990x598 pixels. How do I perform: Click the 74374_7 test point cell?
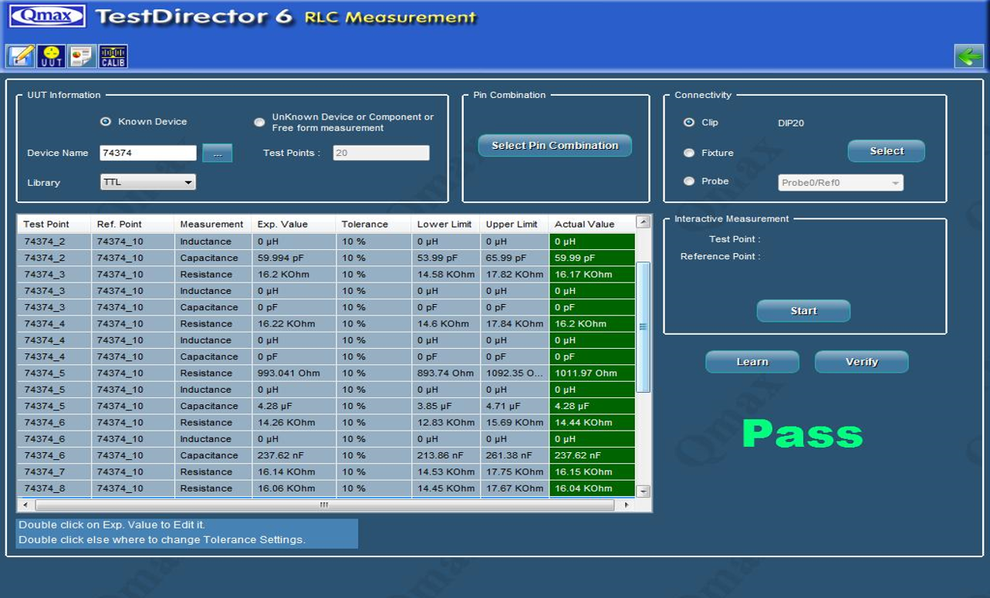(55, 472)
